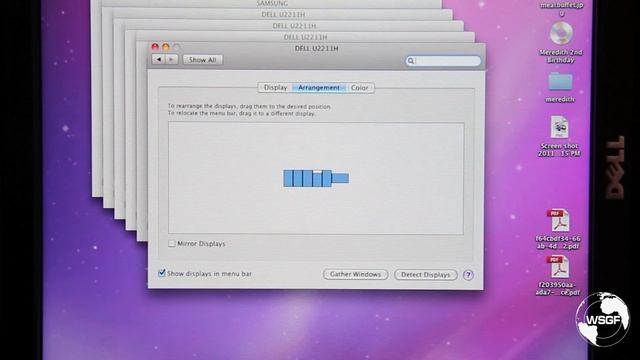This screenshot has width=640, height=360.
Task: Click the meatbuffet.jpg file label
Action: tap(562, 9)
